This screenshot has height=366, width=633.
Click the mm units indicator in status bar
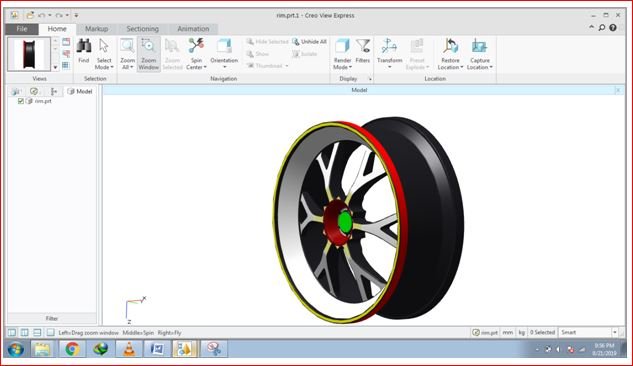tap(507, 333)
